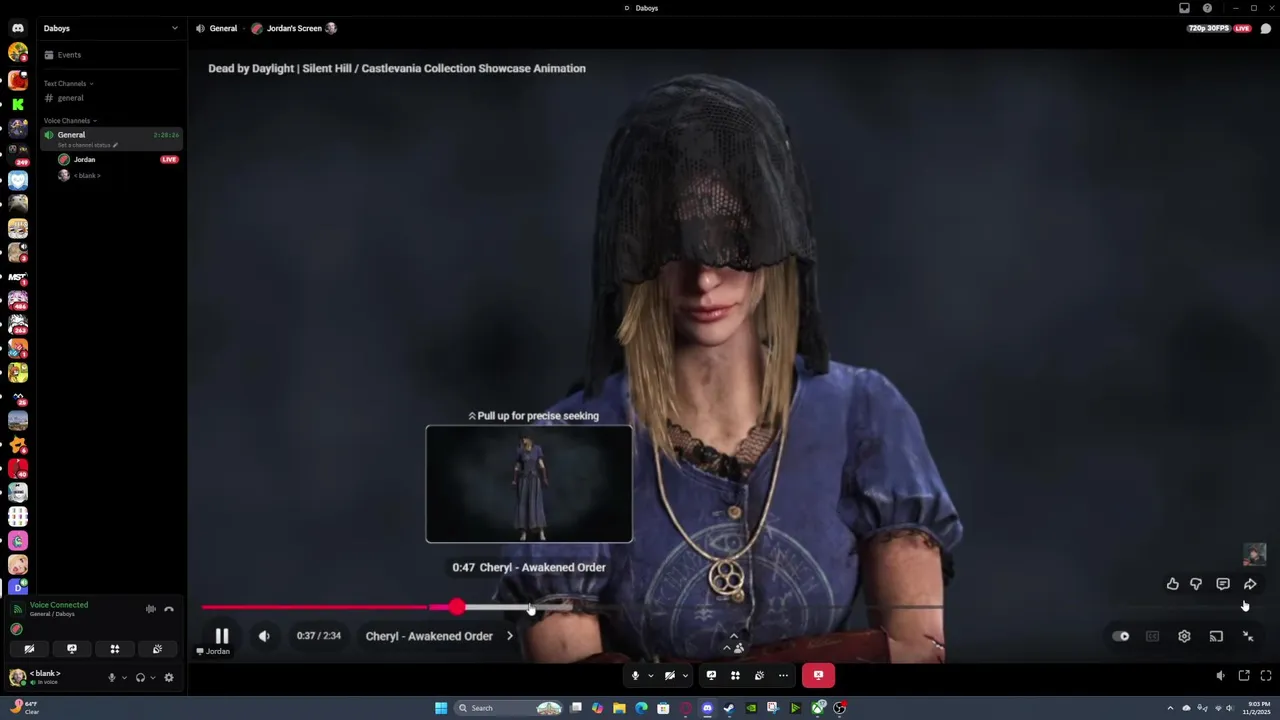Open microphone options arrow in user panel
This screenshot has height=720, width=1280.
pyautogui.click(x=124, y=677)
